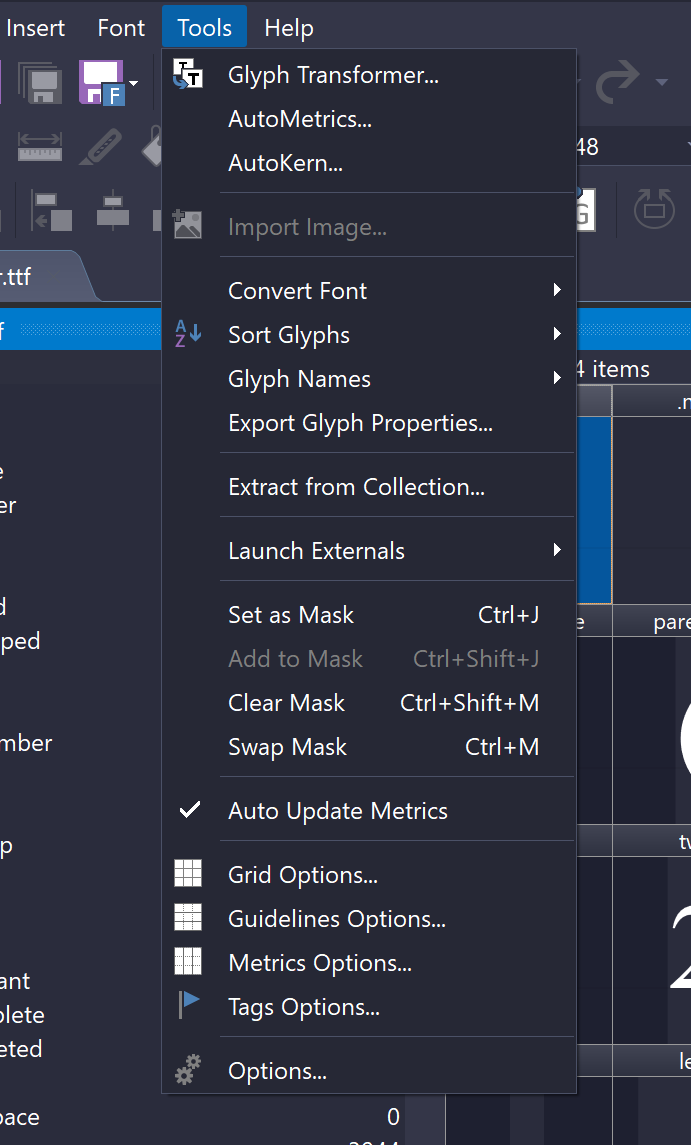Open the Help menu
Viewport: 691px width, 1145px height.
(x=289, y=28)
